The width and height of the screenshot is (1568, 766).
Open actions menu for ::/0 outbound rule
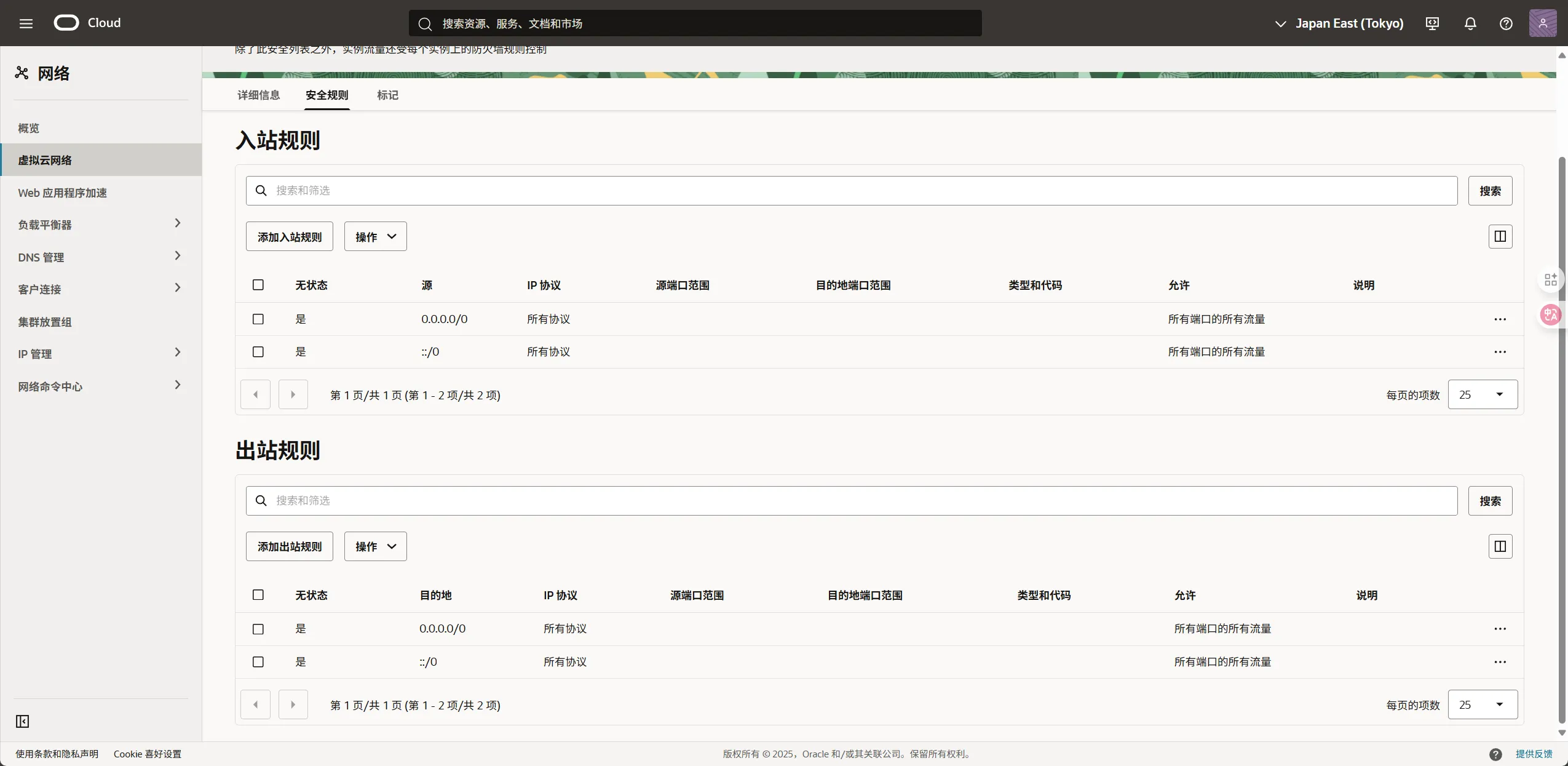click(1500, 662)
